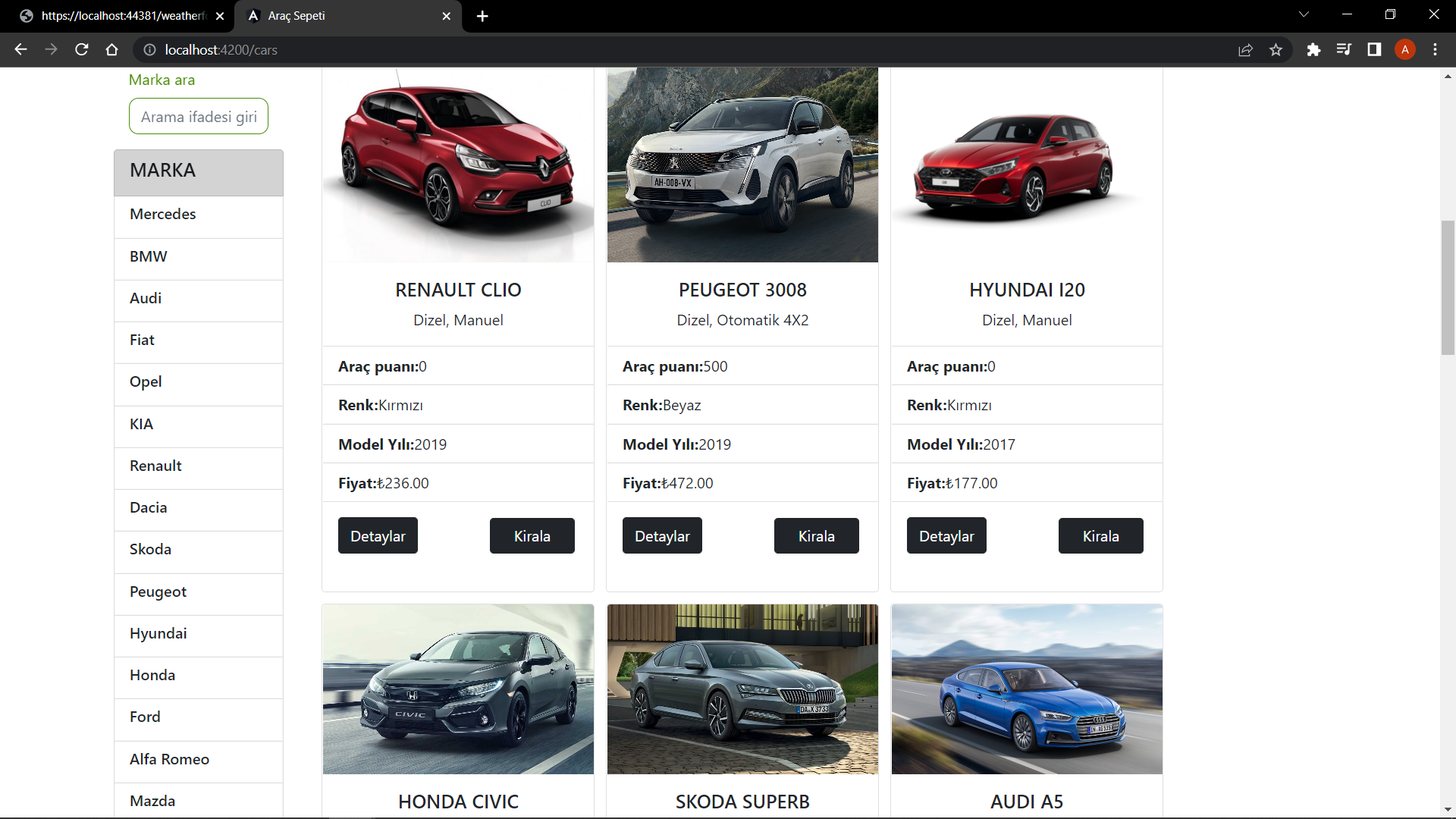Open the side panel icon
The image size is (1456, 819).
1374,50
